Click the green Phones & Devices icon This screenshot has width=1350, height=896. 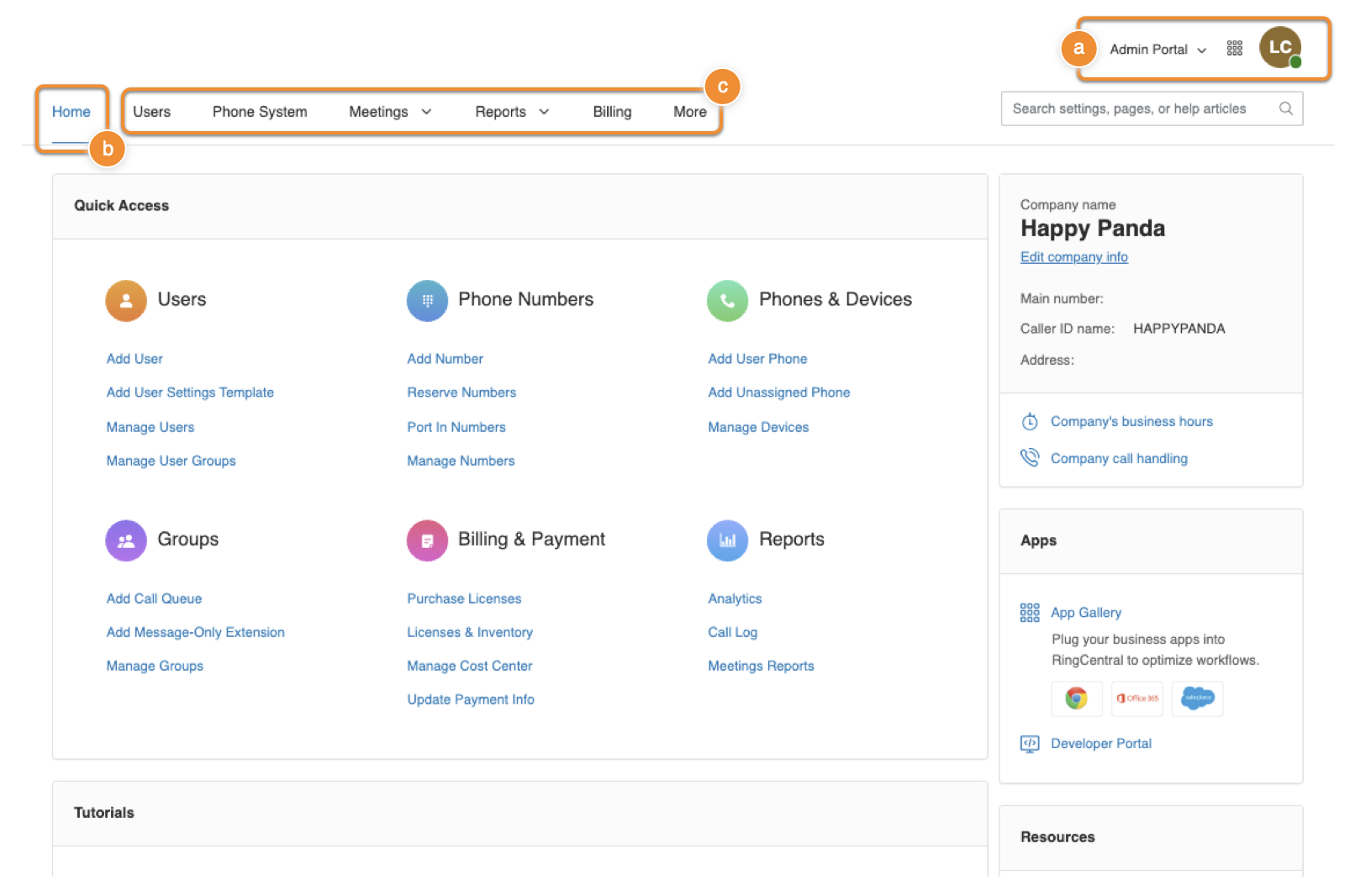click(727, 300)
